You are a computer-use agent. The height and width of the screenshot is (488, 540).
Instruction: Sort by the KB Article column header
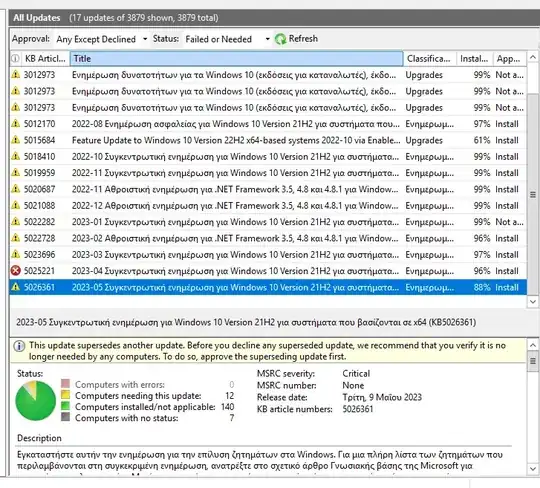pos(45,59)
